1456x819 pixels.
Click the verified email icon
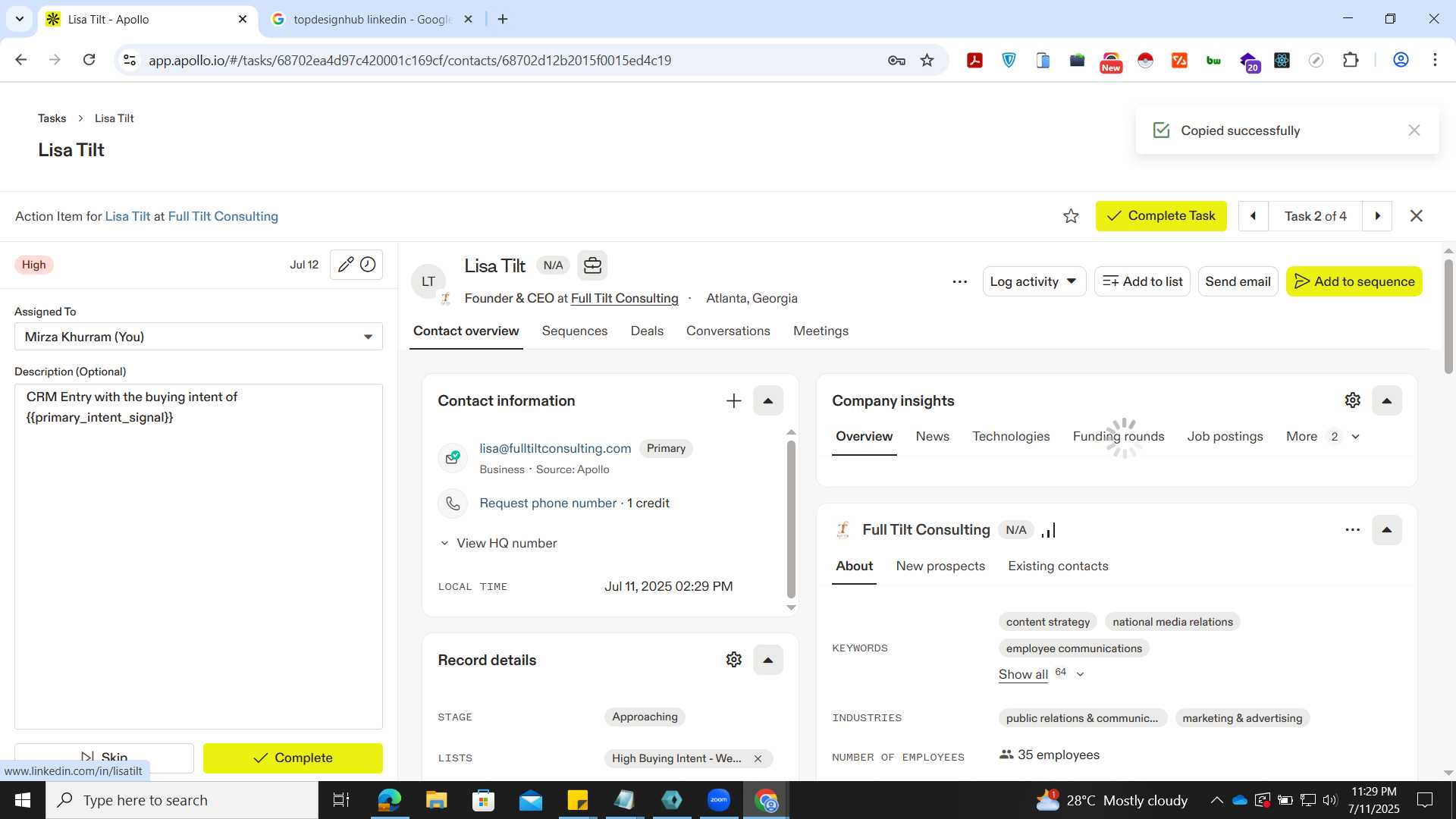coord(453,457)
